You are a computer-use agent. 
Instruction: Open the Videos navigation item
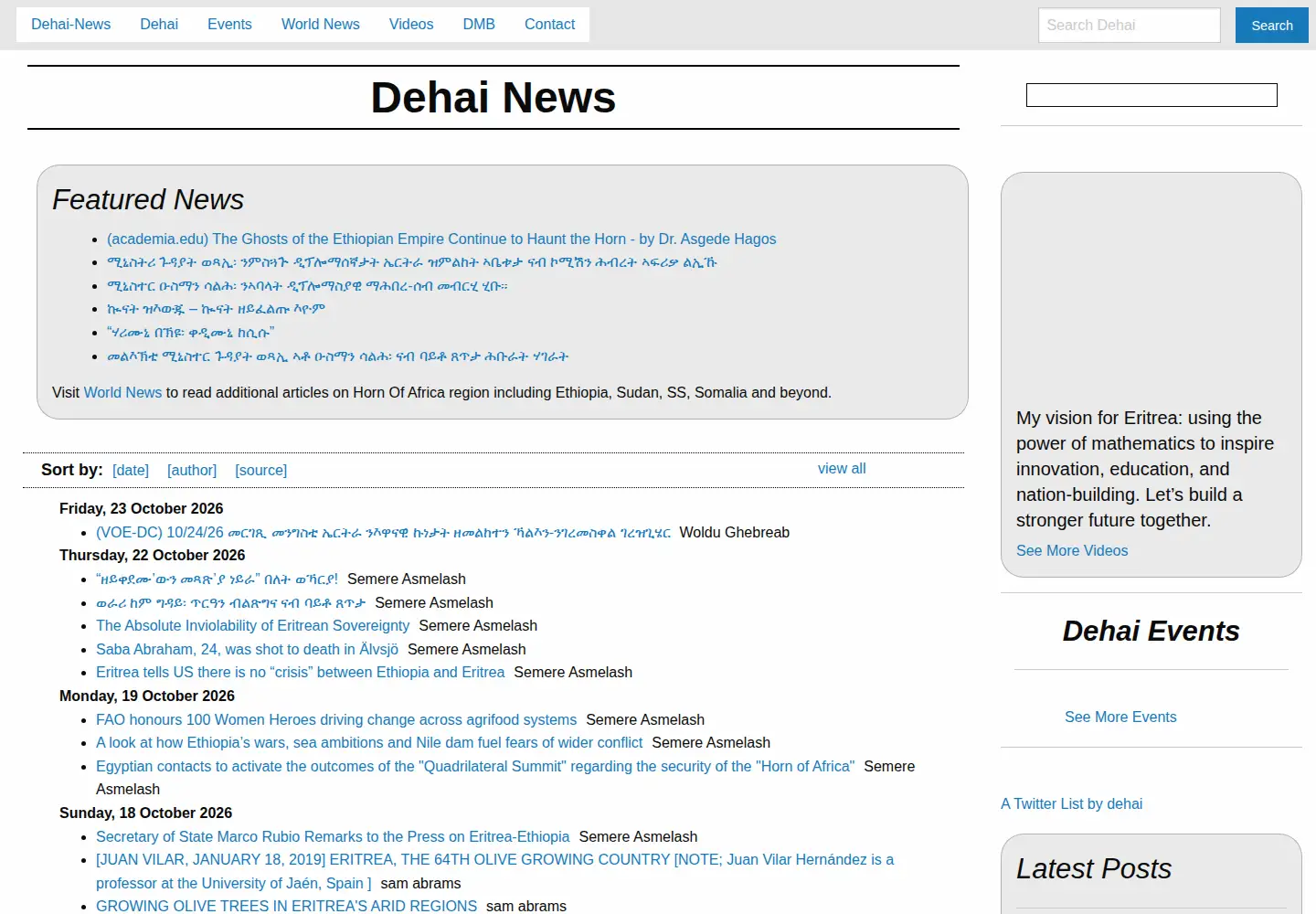(x=411, y=25)
